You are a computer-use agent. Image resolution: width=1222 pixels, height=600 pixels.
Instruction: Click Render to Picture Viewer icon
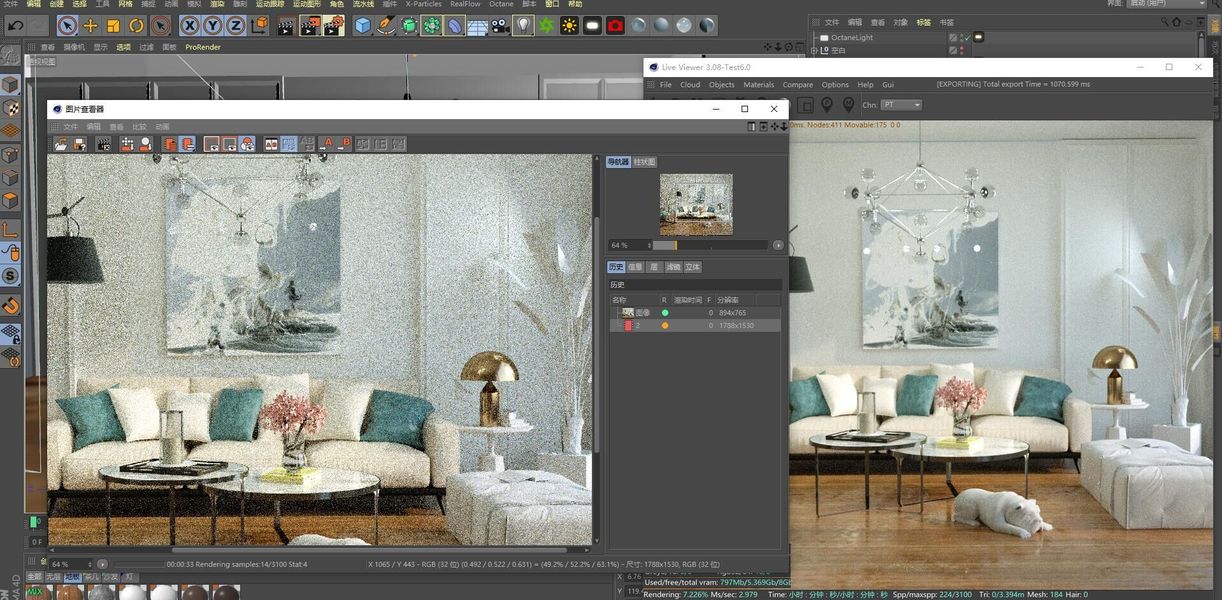[310, 25]
